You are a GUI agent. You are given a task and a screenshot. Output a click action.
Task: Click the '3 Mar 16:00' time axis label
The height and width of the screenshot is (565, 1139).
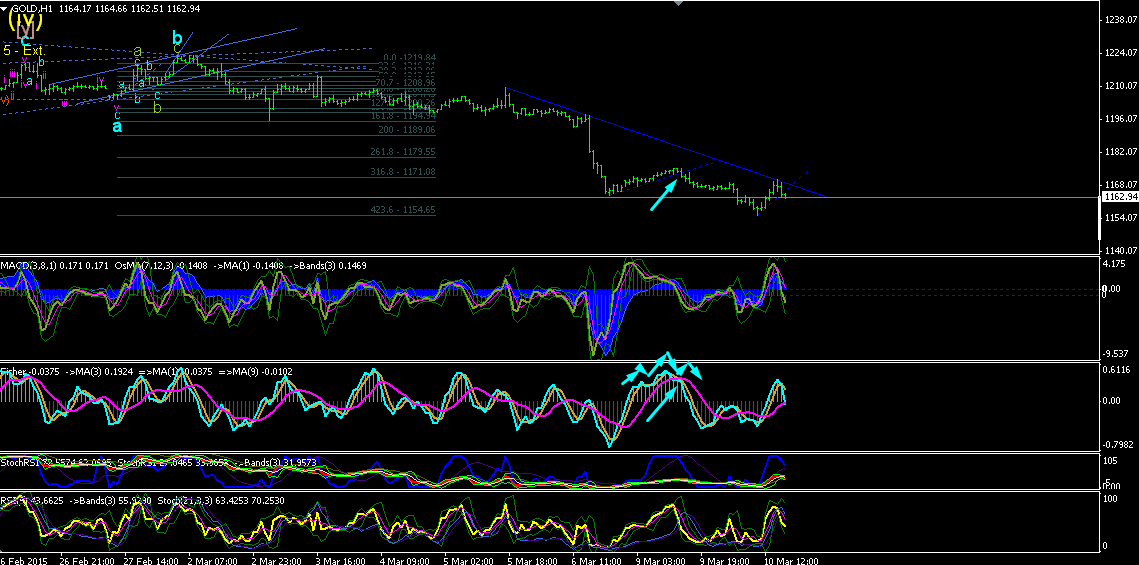coord(343,561)
